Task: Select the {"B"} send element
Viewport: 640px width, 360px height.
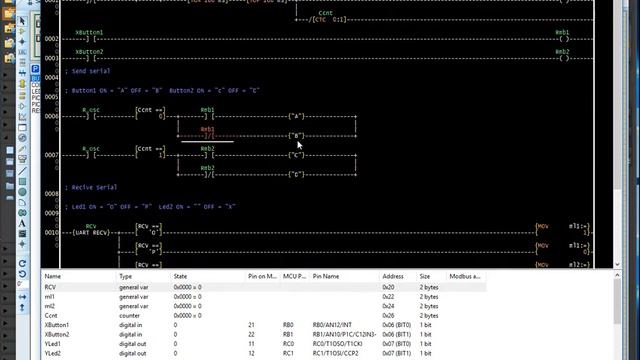Action: pyautogui.click(x=297, y=136)
